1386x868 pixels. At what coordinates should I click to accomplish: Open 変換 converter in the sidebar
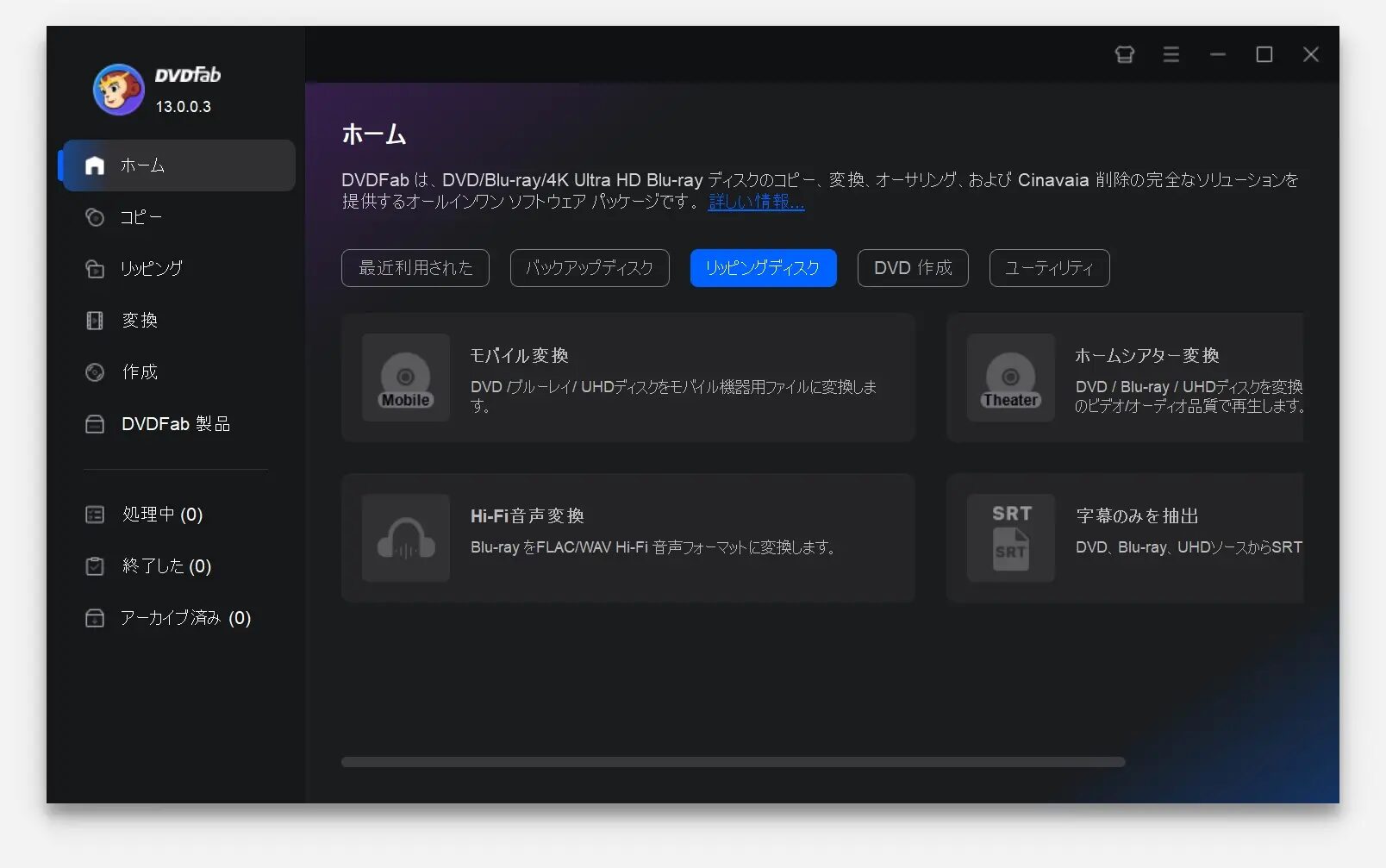[x=140, y=321]
